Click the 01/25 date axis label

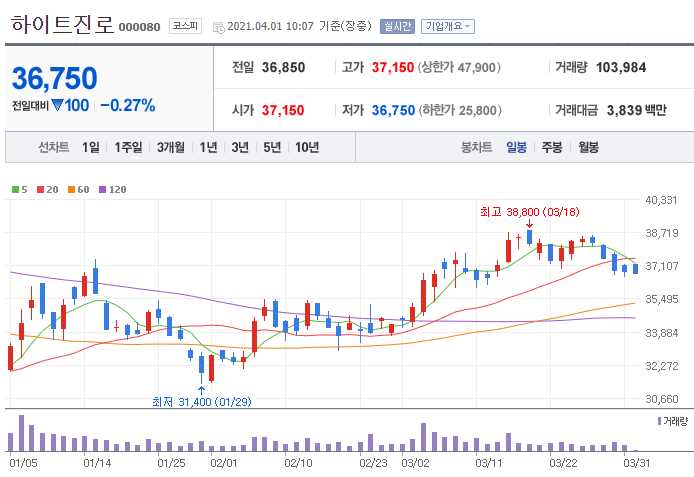point(171,463)
